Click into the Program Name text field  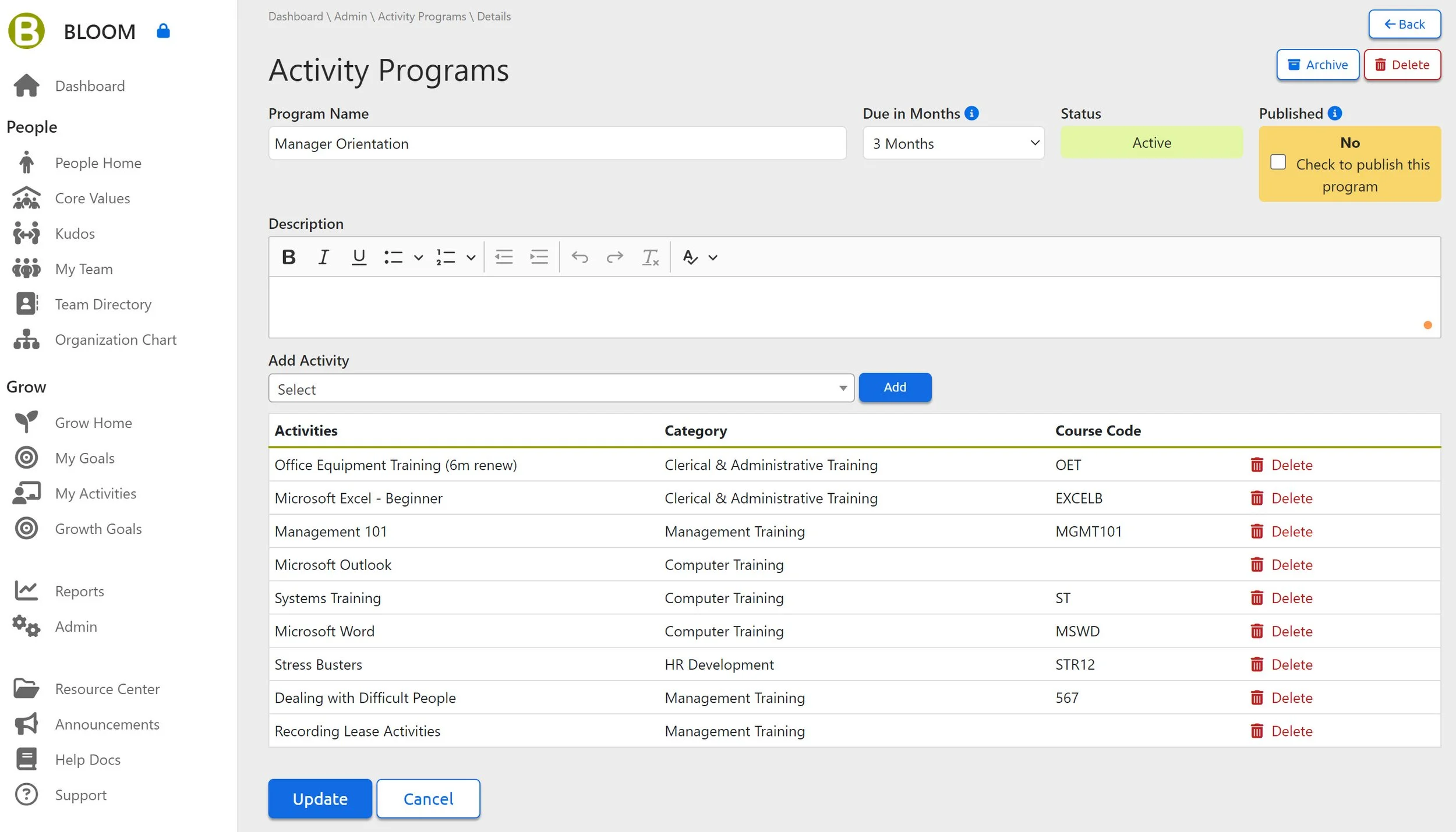click(557, 143)
